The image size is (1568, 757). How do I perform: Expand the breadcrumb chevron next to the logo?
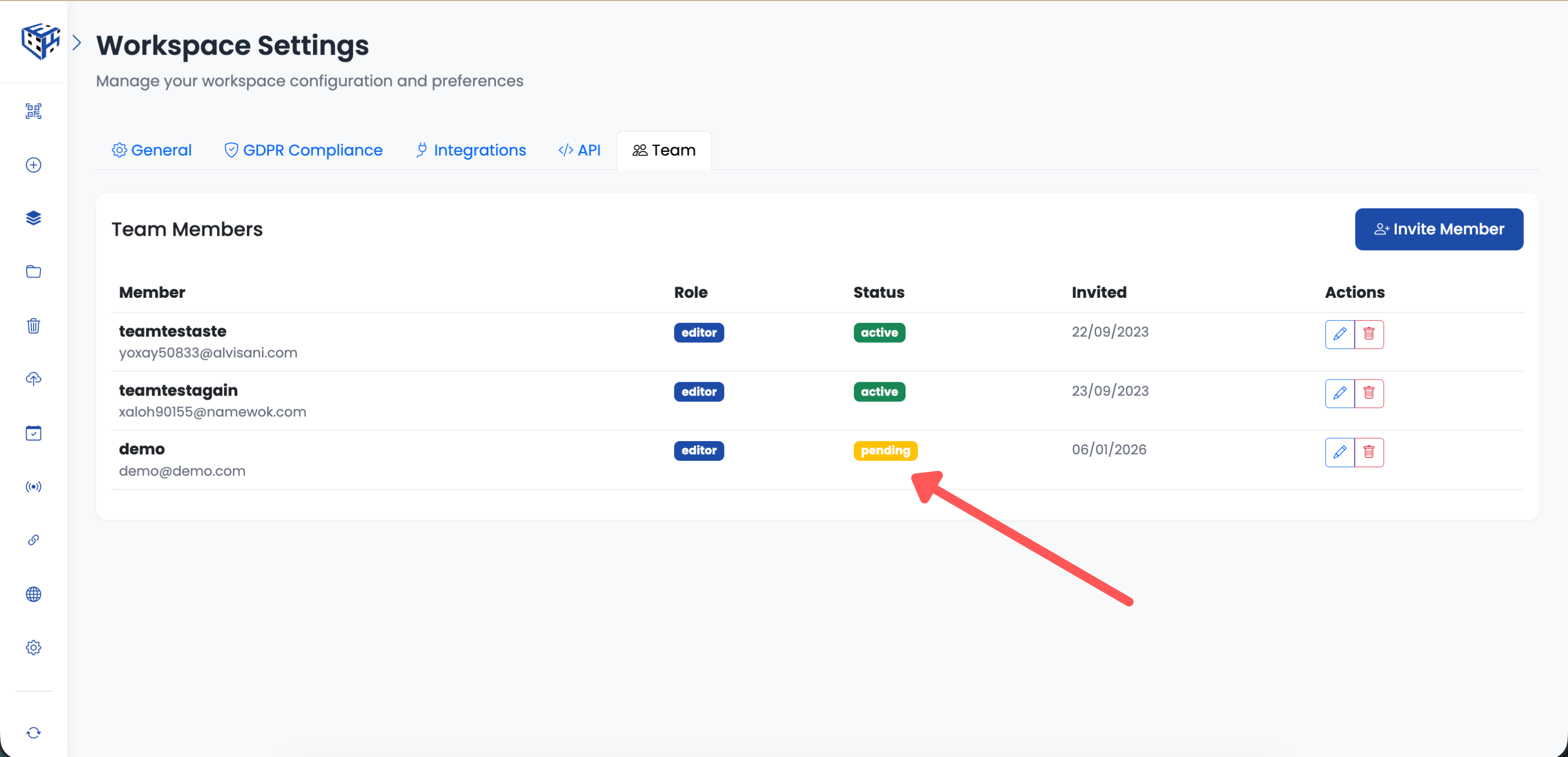(x=77, y=42)
